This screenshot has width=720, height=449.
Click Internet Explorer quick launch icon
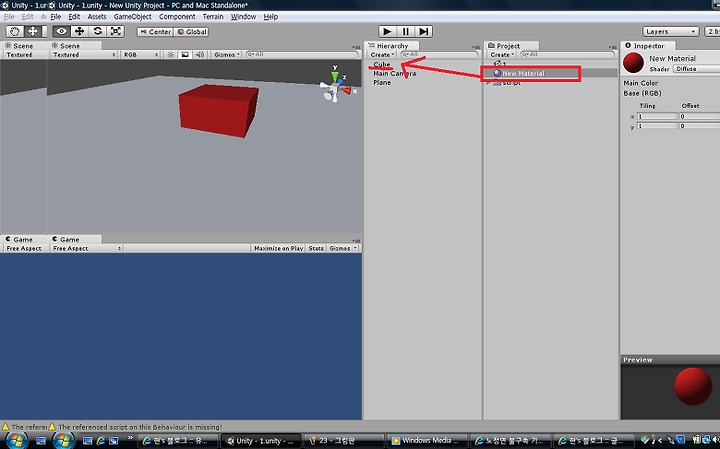tap(101, 441)
